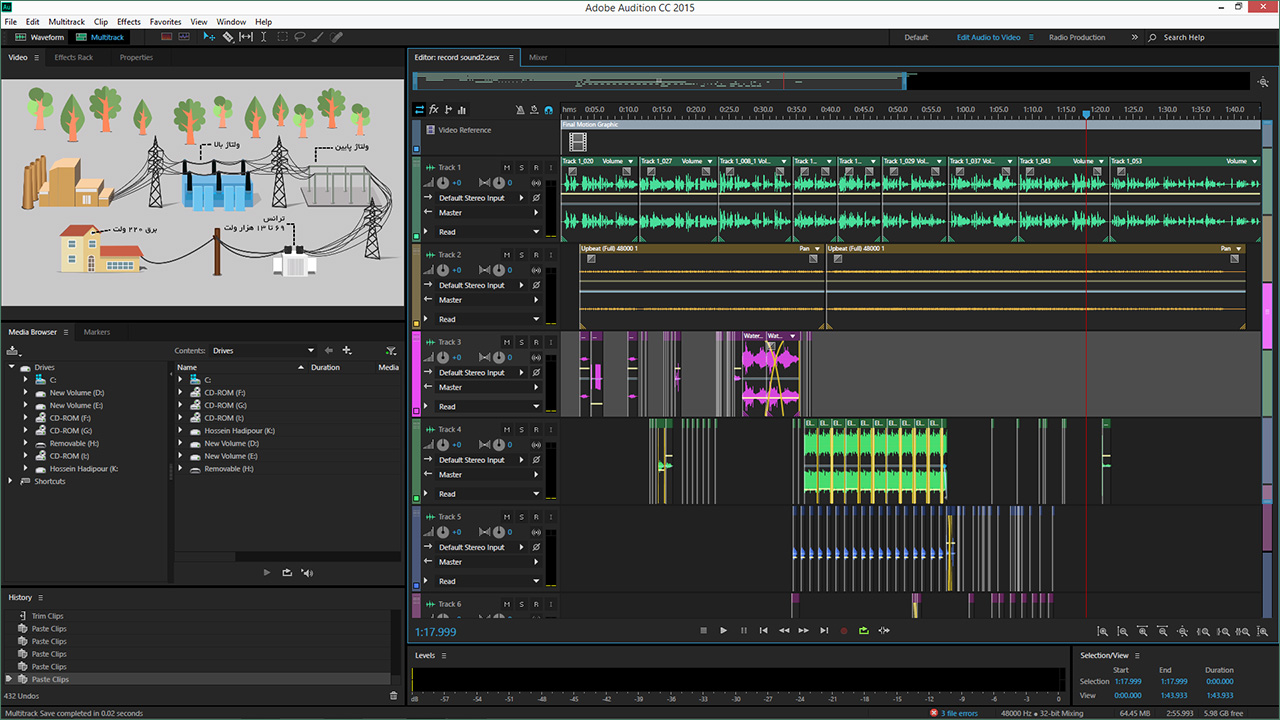Image resolution: width=1280 pixels, height=720 pixels.
Task: Show Spectral Pitch Display
Action: (184, 37)
